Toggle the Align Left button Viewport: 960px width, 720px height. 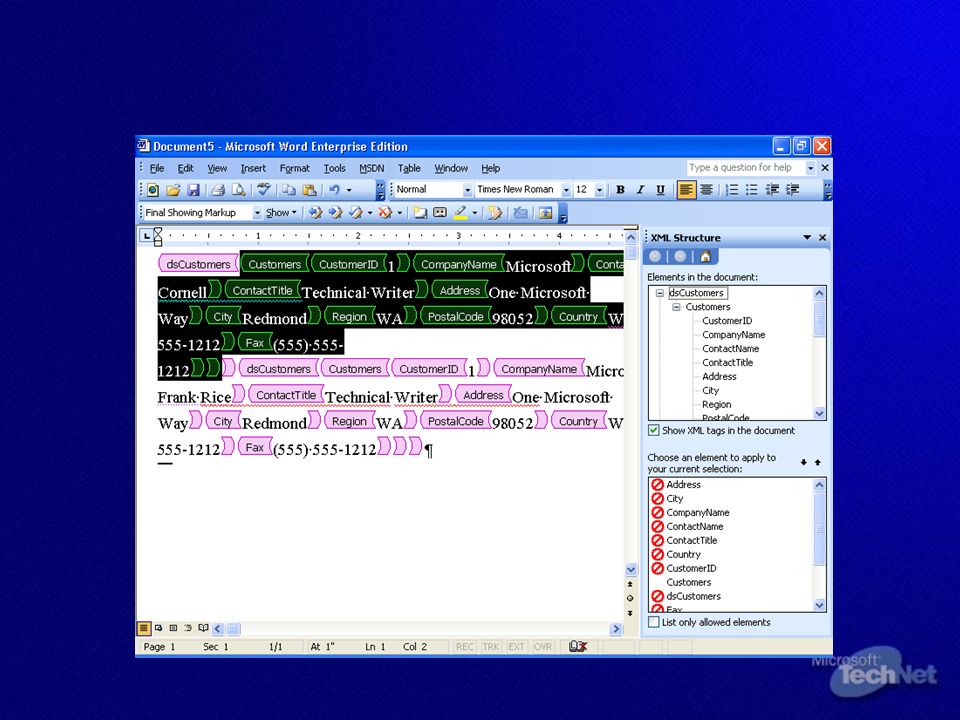coord(686,190)
